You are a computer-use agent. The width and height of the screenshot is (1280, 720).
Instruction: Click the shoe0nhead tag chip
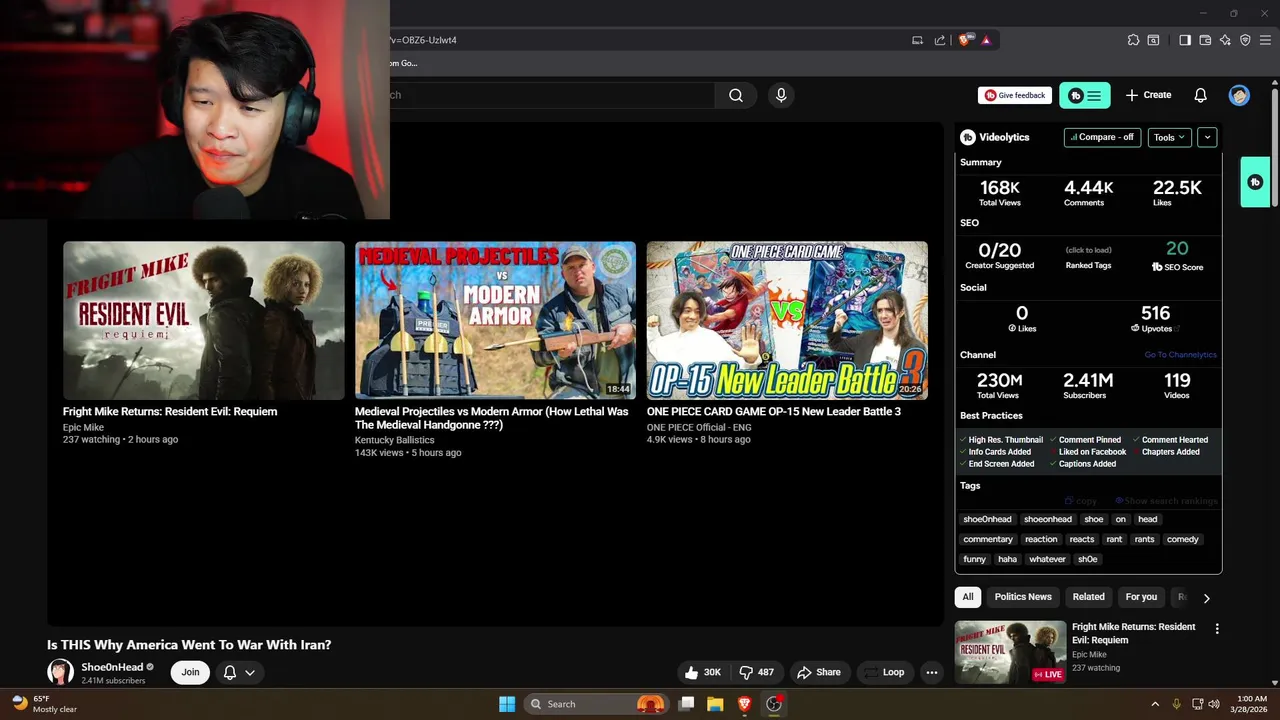point(987,519)
